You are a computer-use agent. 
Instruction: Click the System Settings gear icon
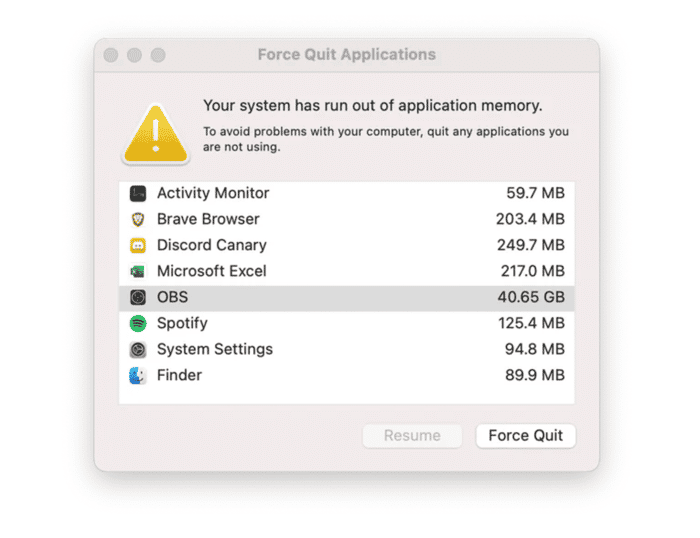(138, 349)
